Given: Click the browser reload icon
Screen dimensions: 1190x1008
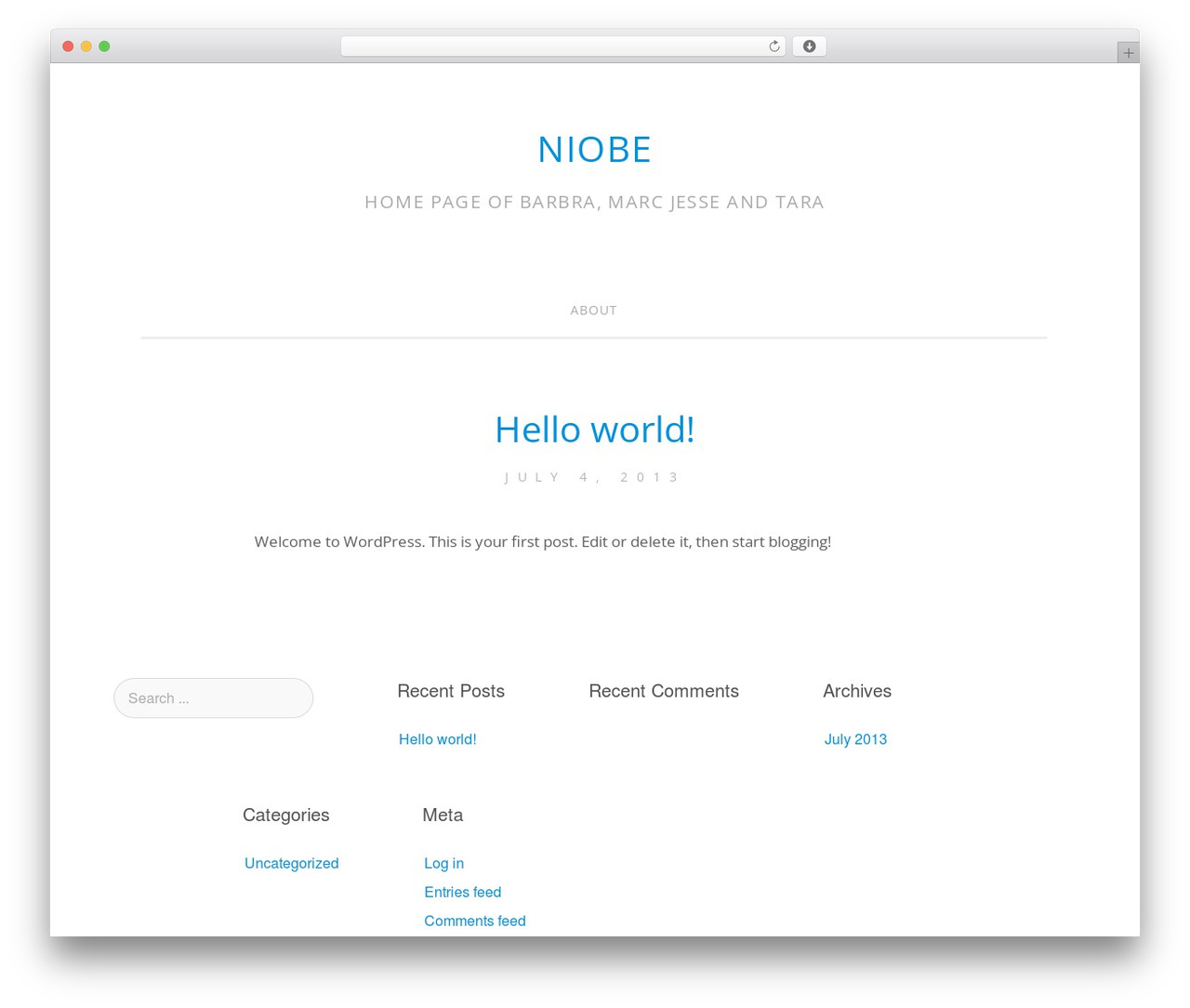Looking at the screenshot, I should pyautogui.click(x=773, y=46).
